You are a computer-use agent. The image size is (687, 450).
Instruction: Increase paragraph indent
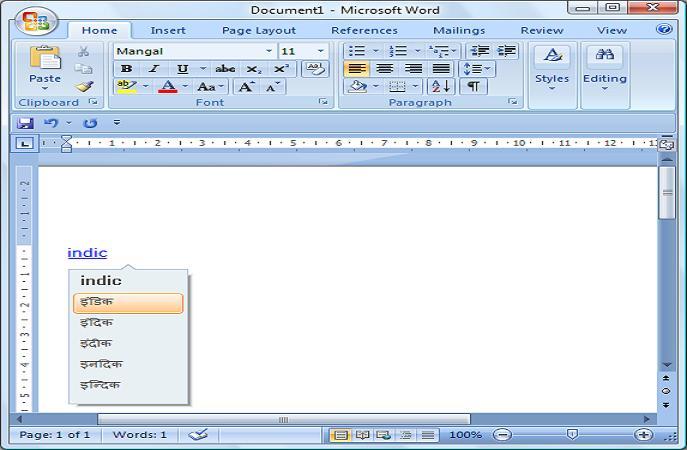506,51
